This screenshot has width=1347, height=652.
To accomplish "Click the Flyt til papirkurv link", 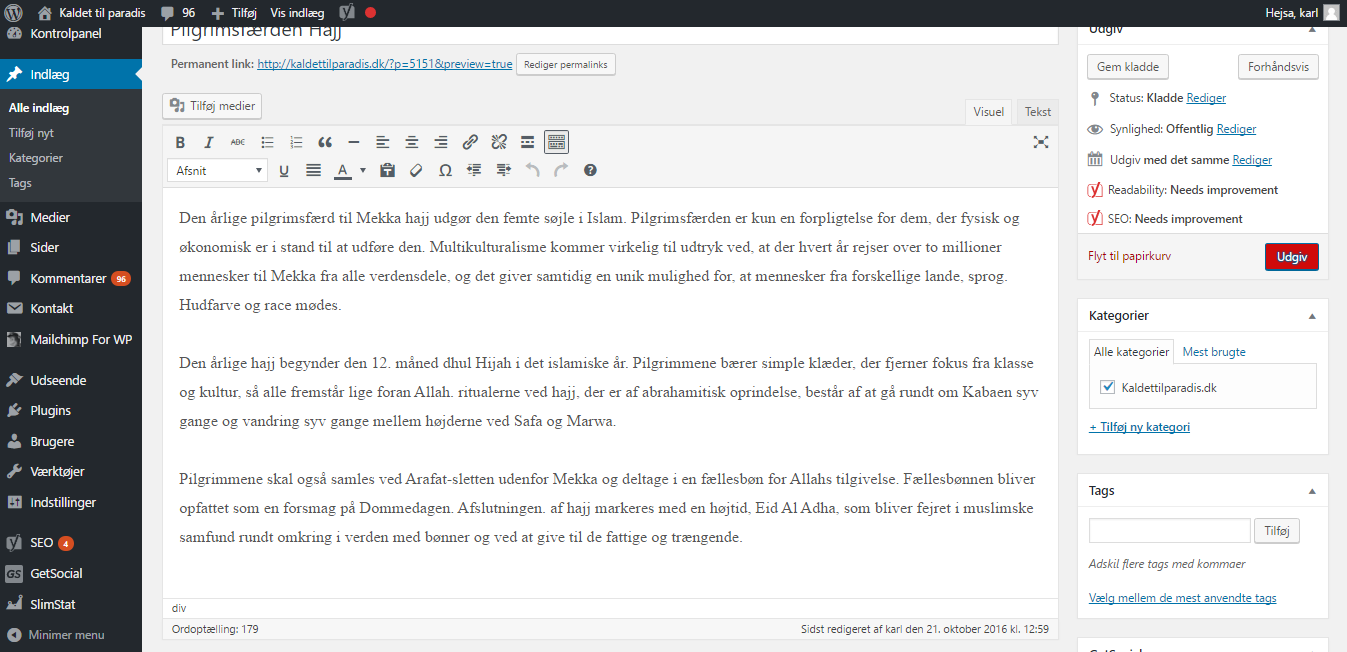I will (x=1129, y=256).
